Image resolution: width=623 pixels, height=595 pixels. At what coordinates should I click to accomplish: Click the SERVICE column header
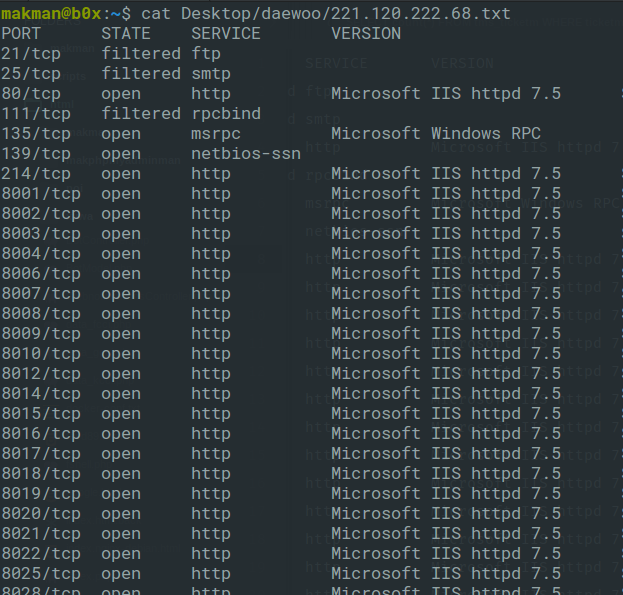coord(226,33)
